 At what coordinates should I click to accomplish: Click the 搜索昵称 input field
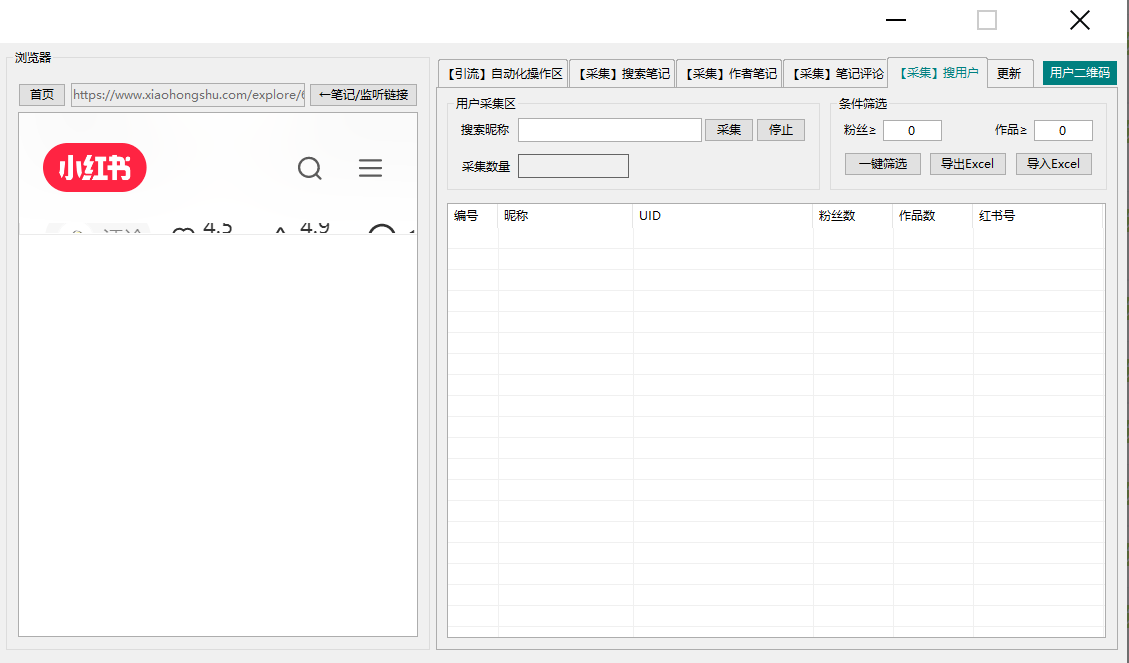tap(609, 130)
